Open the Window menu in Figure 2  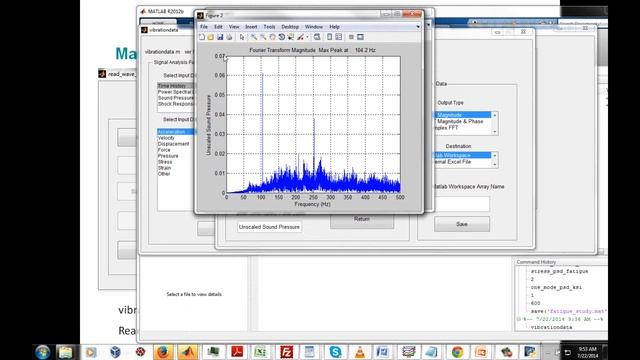pos(313,27)
